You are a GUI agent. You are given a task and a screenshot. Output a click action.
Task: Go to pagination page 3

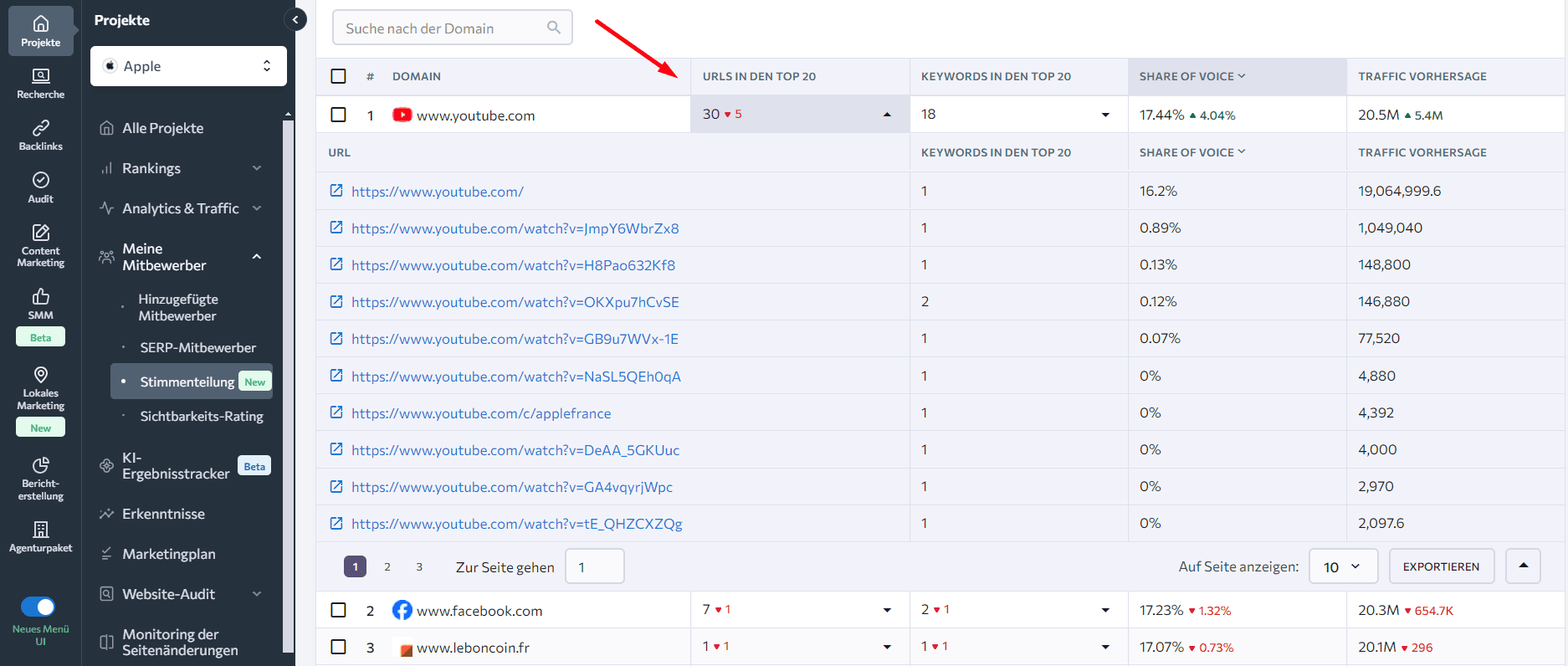(x=419, y=566)
